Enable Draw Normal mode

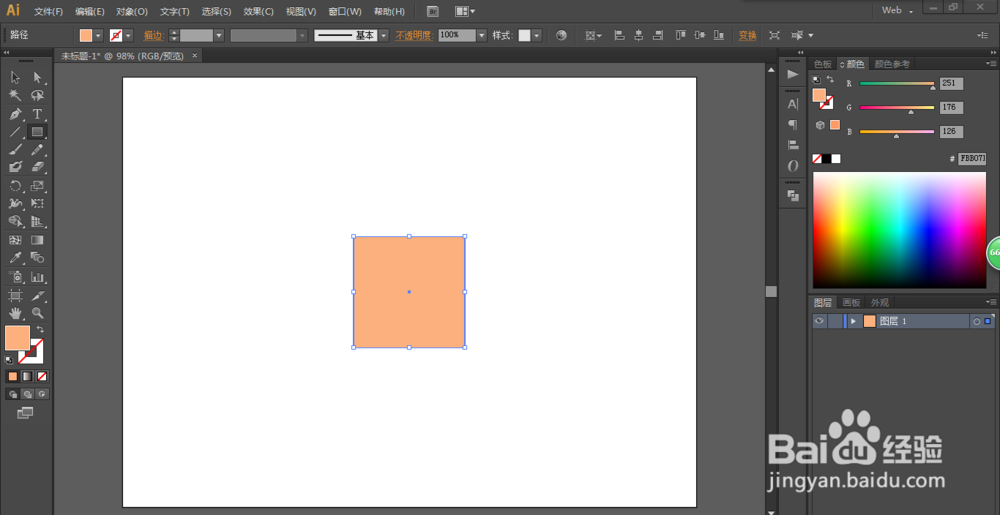pyautogui.click(x=13, y=395)
